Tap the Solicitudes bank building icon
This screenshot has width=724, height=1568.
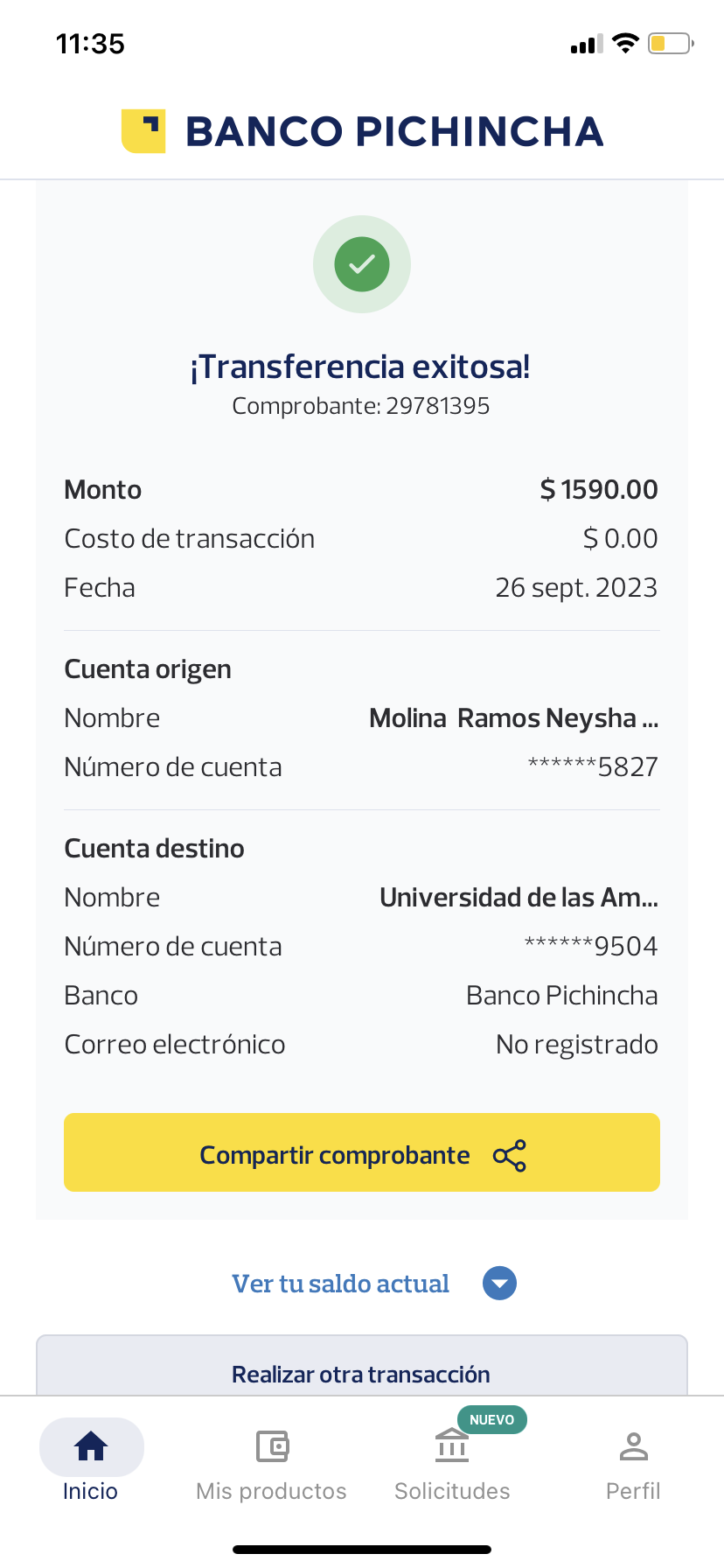pos(452,1446)
